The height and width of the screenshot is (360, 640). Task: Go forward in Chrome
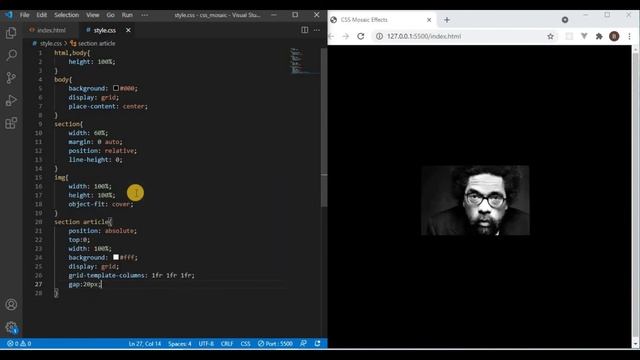[x=346, y=36]
